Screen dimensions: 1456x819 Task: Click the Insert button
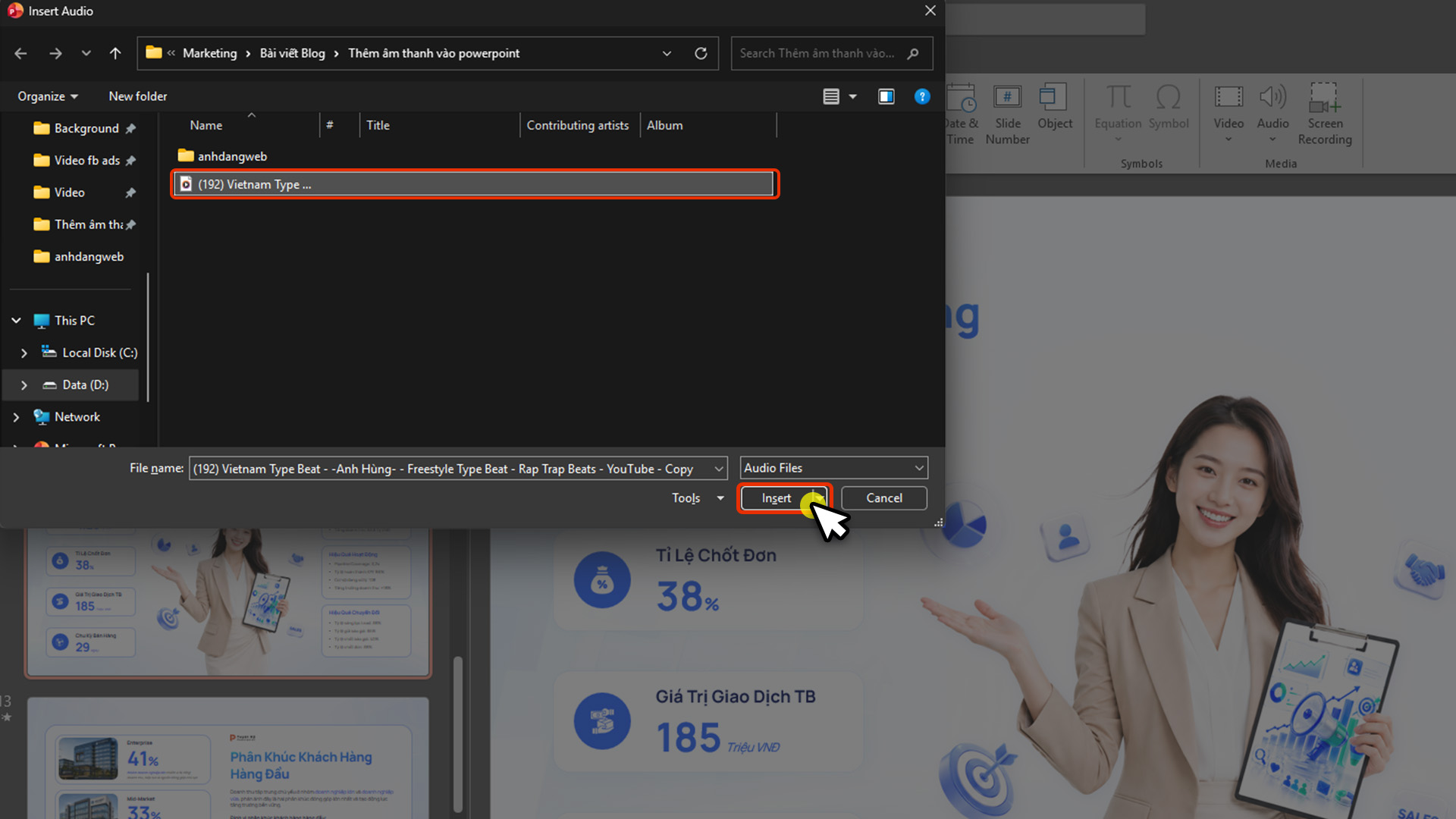[x=776, y=498]
